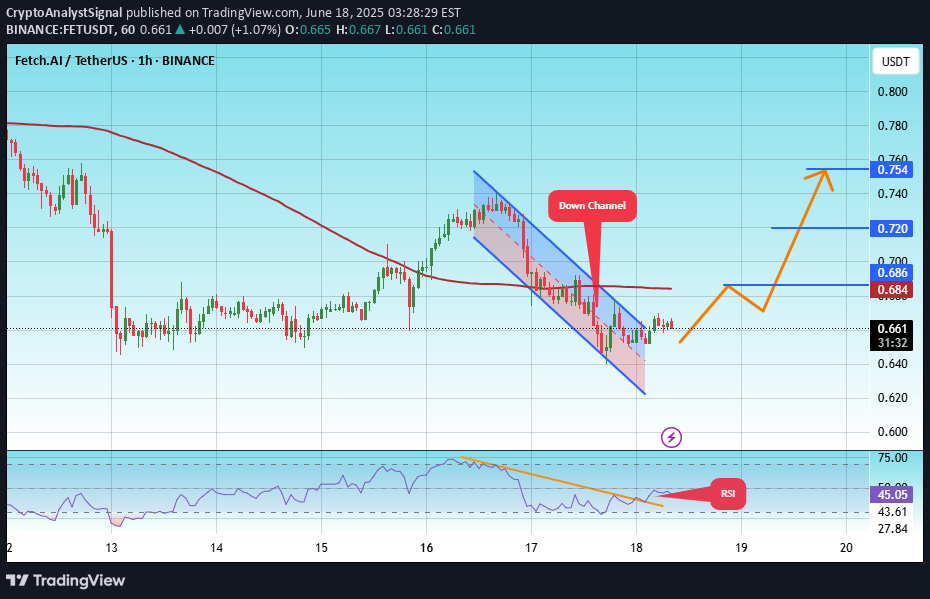The height and width of the screenshot is (599, 930).
Task: Click date 17 on the time axis
Action: pos(531,548)
